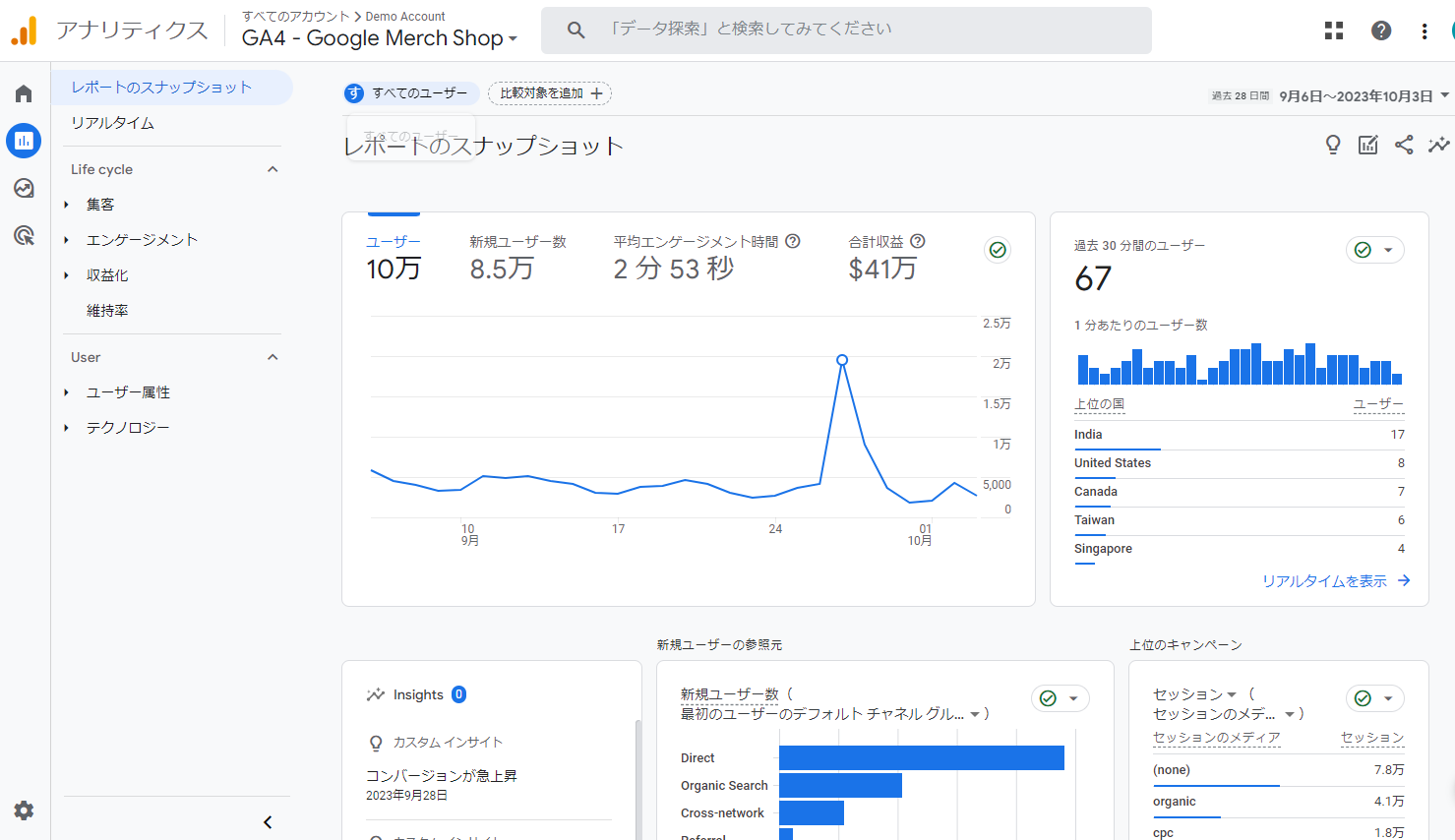Click 比較対象を追加 button

click(x=550, y=93)
